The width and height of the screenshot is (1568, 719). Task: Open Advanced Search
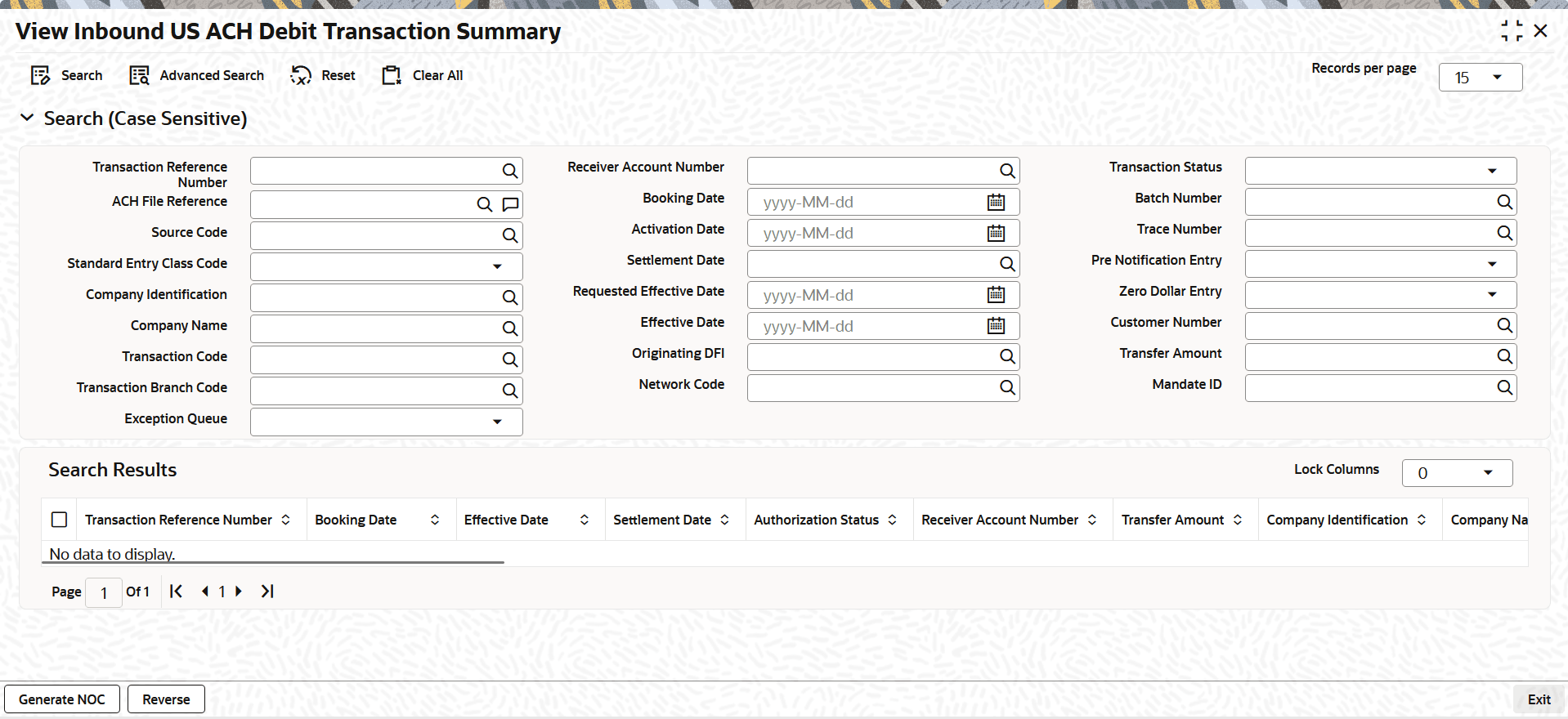click(196, 75)
